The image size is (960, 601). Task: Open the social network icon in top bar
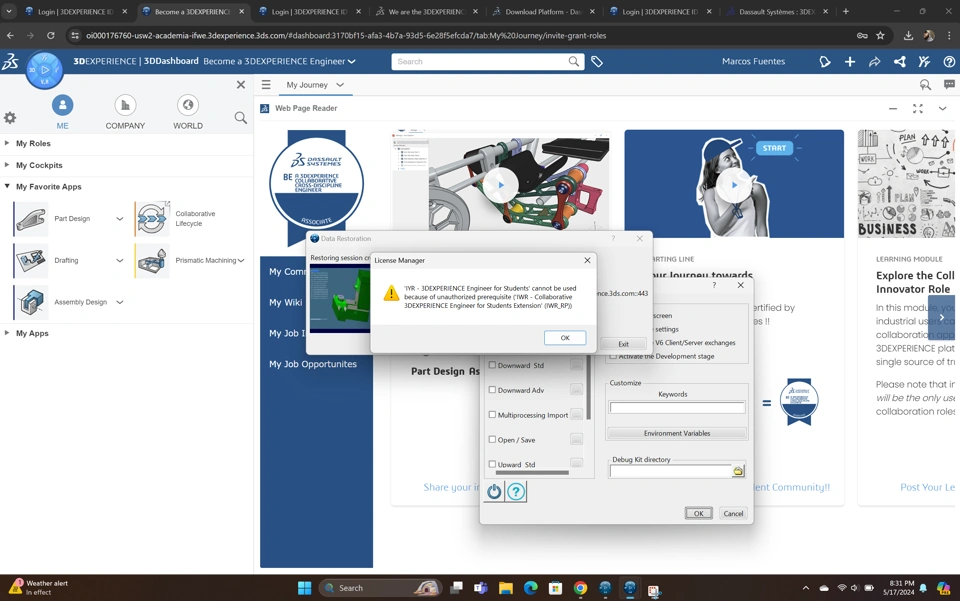[x=899, y=61]
